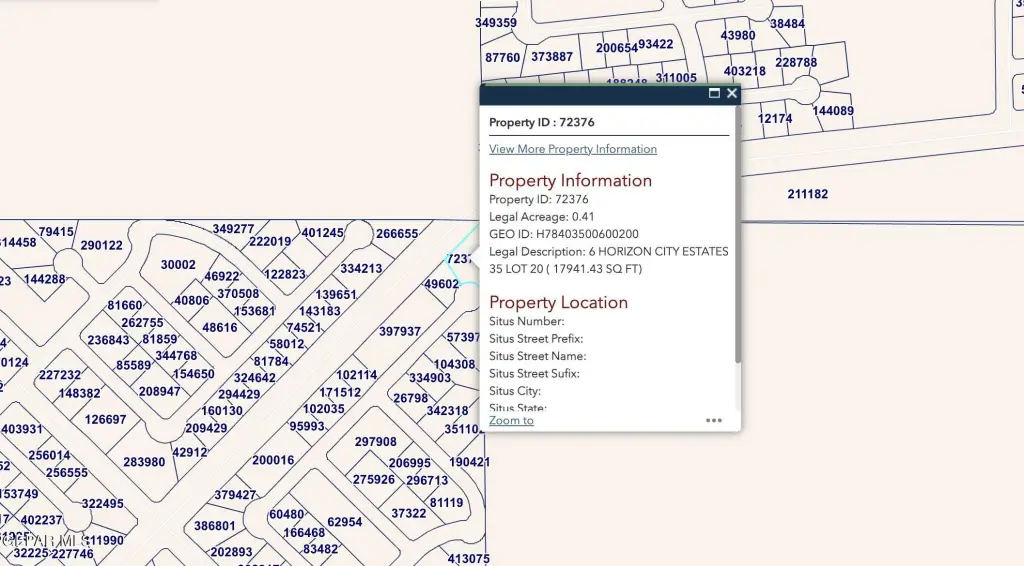This screenshot has width=1024, height=566.
Task: Open View More Property Information link
Action: click(x=572, y=149)
